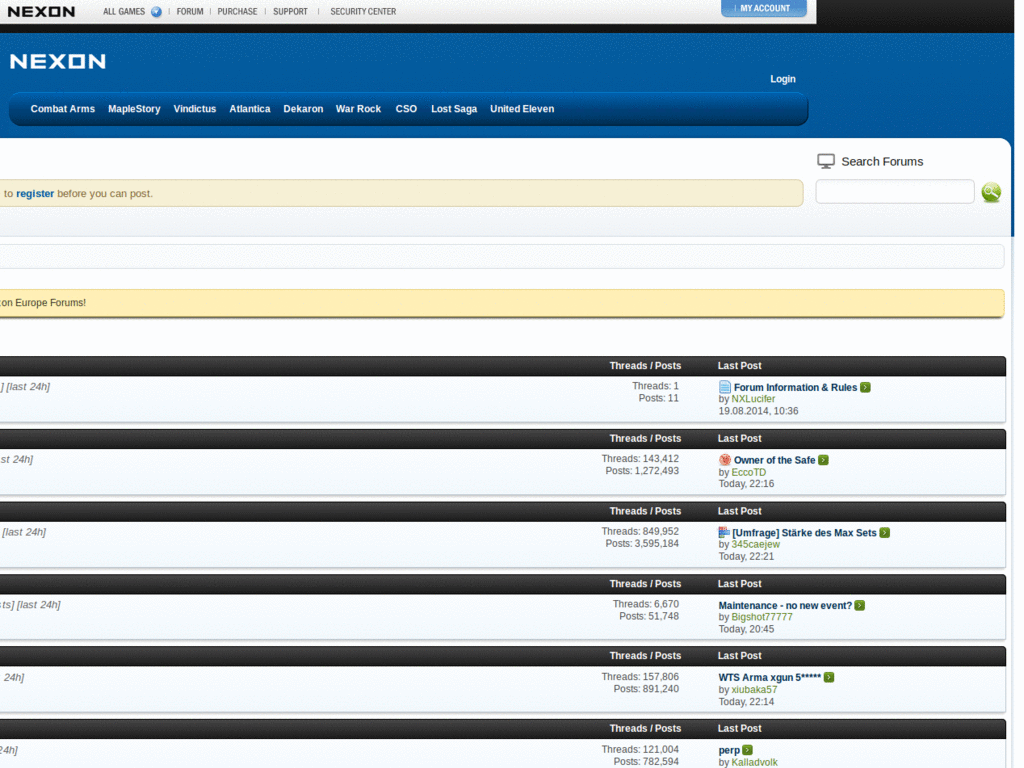Open user profile 345caejew

coord(756,545)
